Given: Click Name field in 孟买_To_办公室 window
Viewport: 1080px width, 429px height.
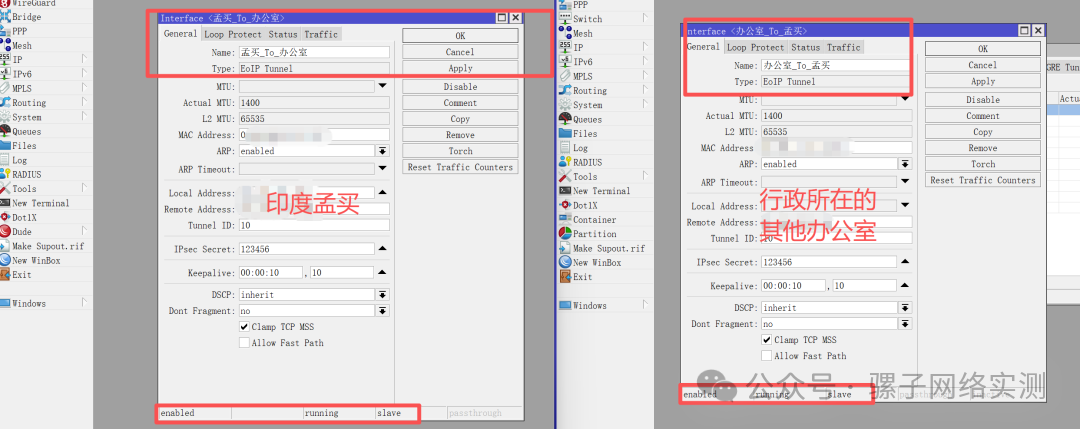Looking at the screenshot, I should [x=314, y=52].
